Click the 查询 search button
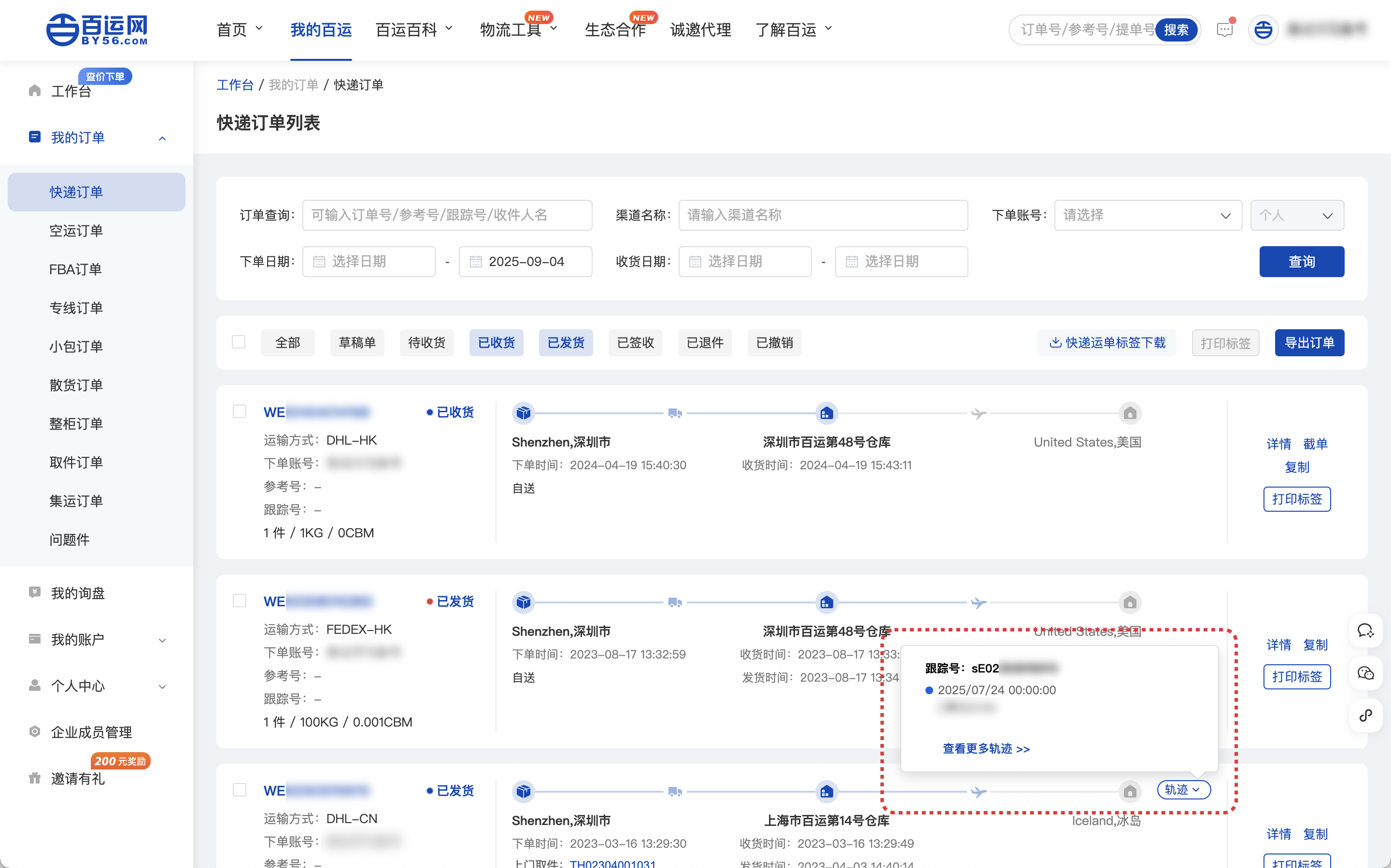This screenshot has height=868, width=1391. pyautogui.click(x=1301, y=262)
